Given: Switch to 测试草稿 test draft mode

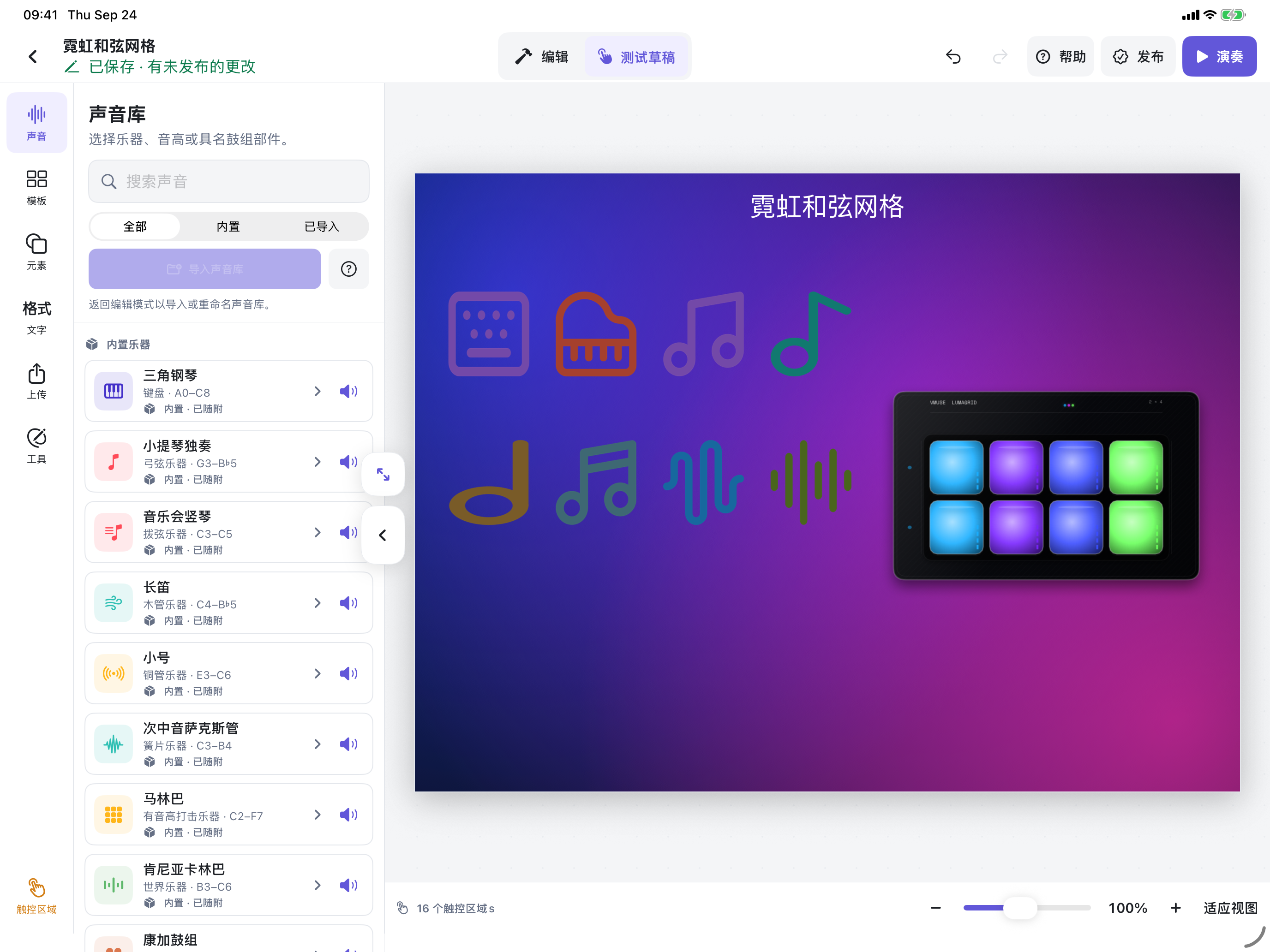Looking at the screenshot, I should (x=636, y=56).
